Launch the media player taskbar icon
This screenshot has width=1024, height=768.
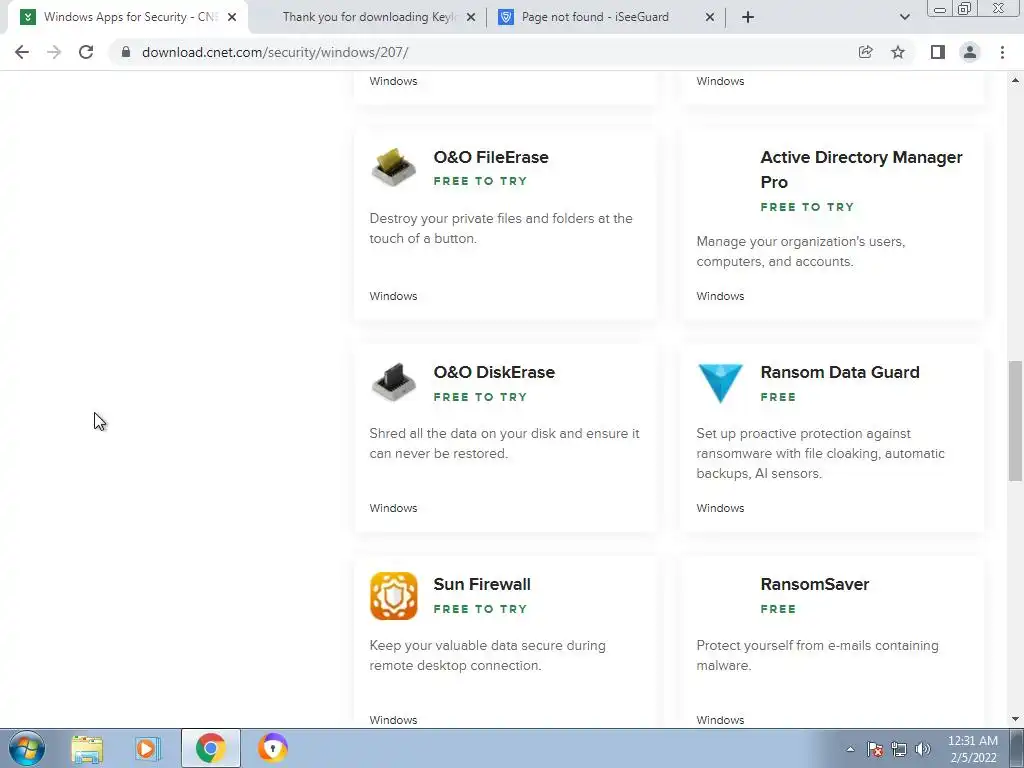(x=148, y=748)
